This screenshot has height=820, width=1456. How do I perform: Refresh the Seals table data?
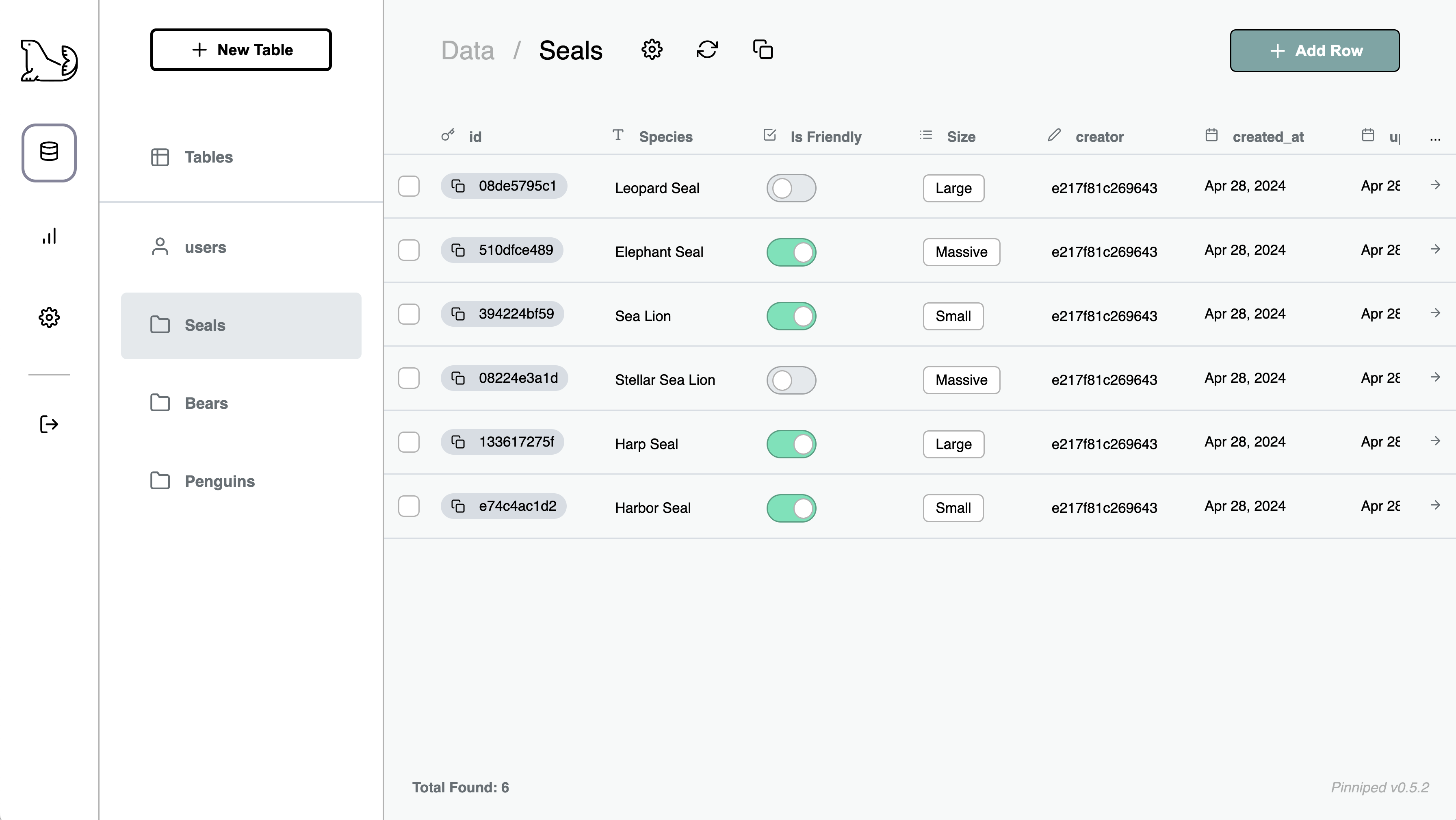[707, 50]
